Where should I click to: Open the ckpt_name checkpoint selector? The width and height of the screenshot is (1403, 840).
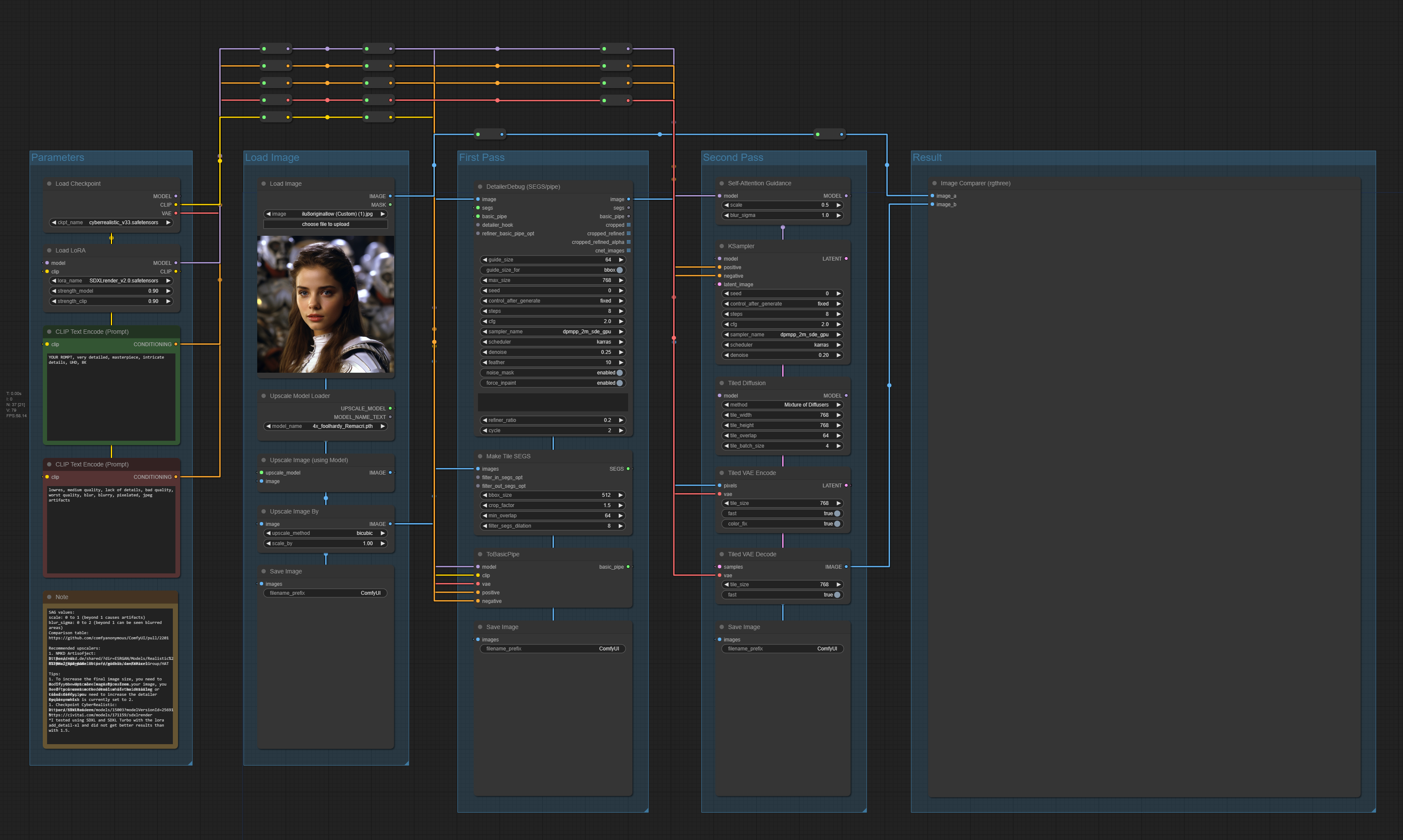click(x=112, y=223)
